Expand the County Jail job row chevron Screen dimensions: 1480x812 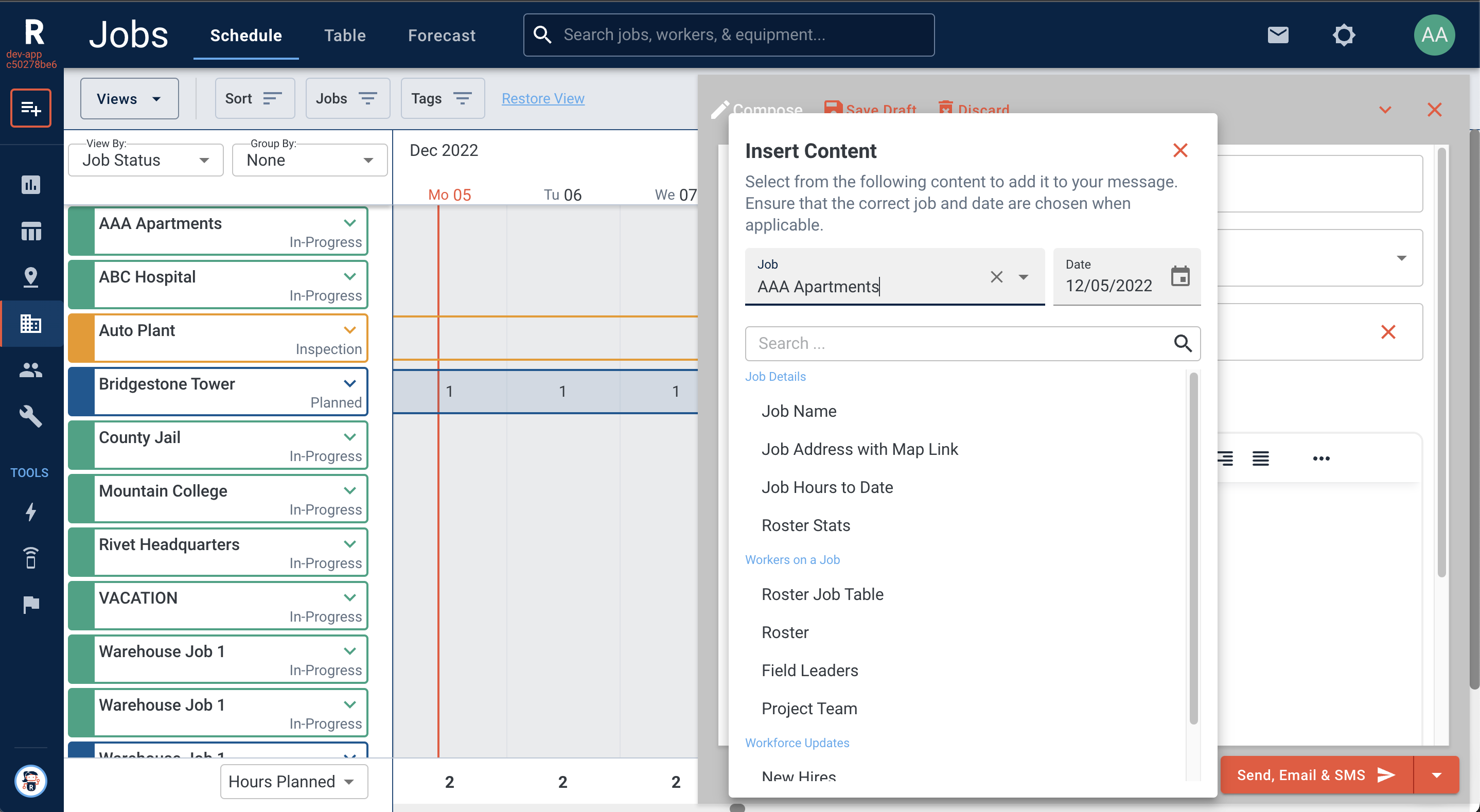pyautogui.click(x=349, y=437)
